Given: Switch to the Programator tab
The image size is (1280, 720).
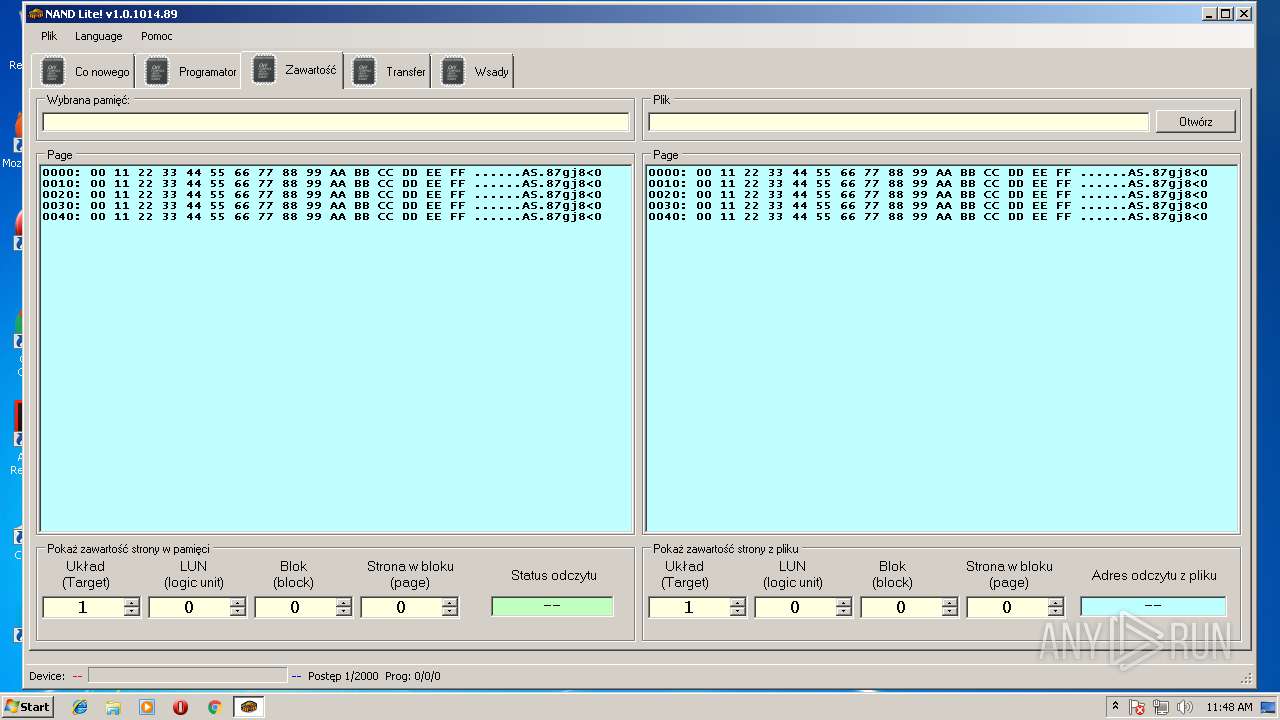Looking at the screenshot, I should (190, 72).
